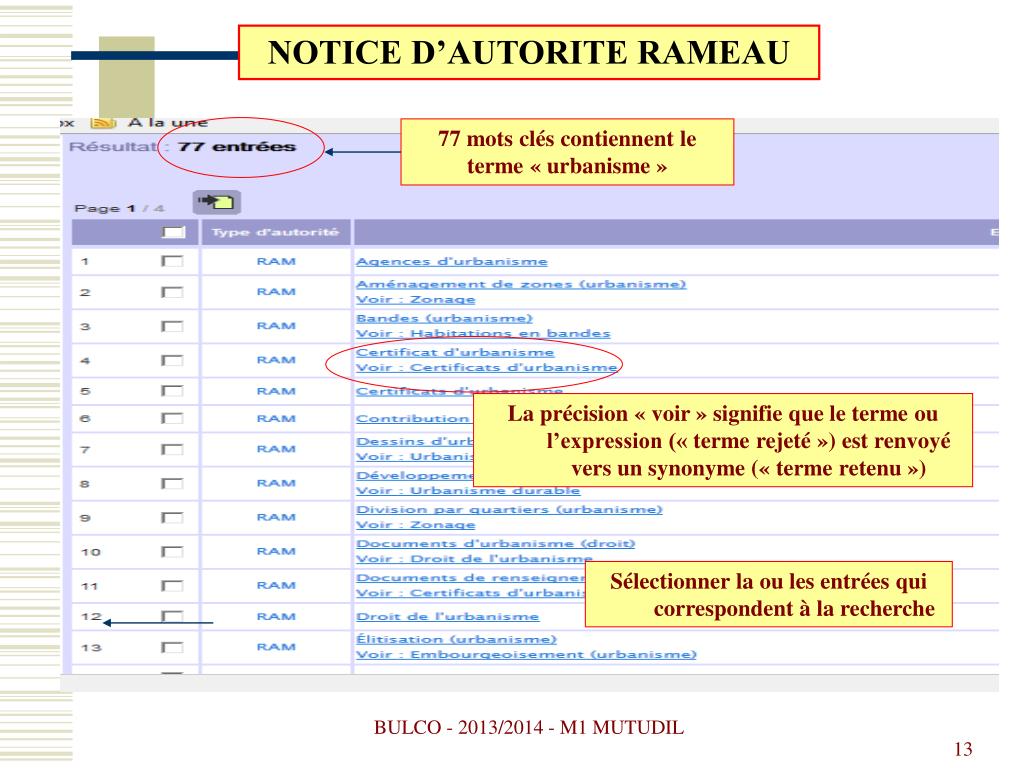Viewport: 1024px width, 768px height.
Task: Select the row 12 Droit de l'urbanisme checkbox
Action: pos(172,616)
